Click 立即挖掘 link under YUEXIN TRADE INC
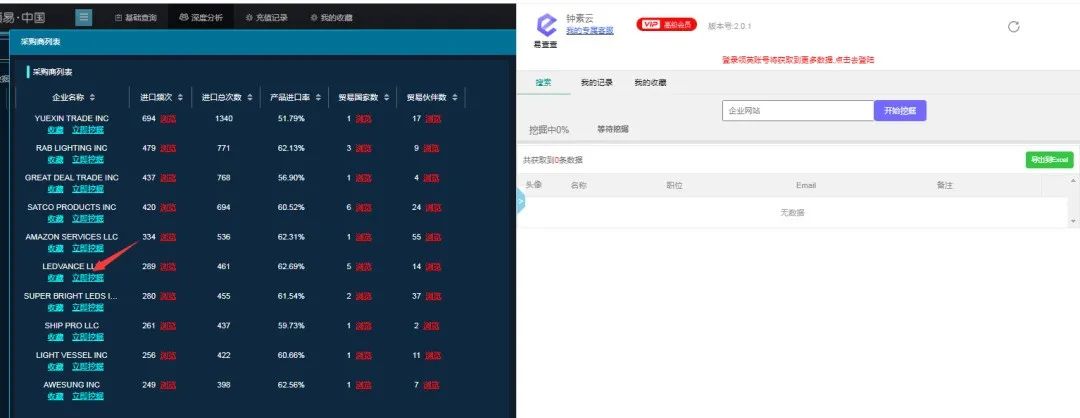 pyautogui.click(x=87, y=129)
